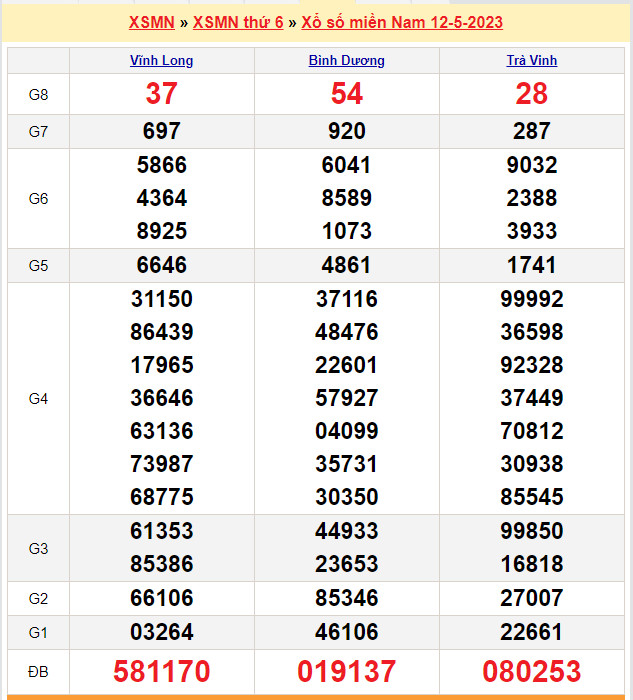Click G1 number 46106
Screen dimensions: 633x700
pyautogui.click(x=346, y=632)
